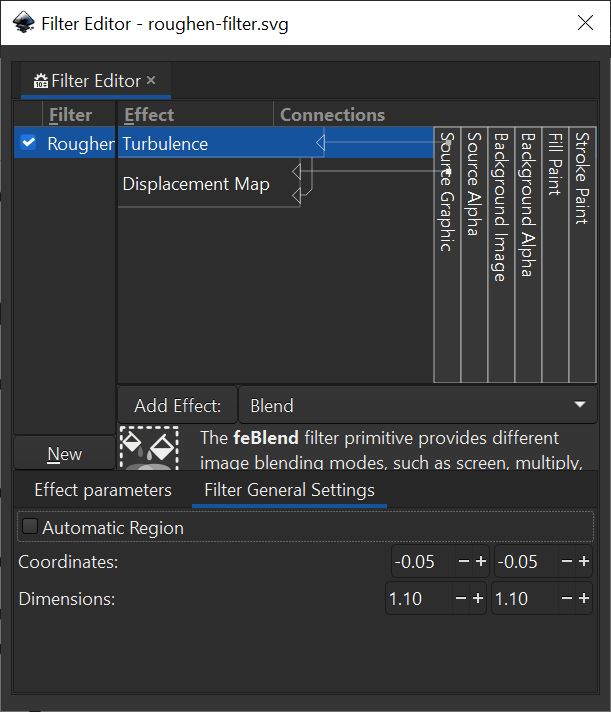Switch to the Effect parameters tab

pos(103,490)
